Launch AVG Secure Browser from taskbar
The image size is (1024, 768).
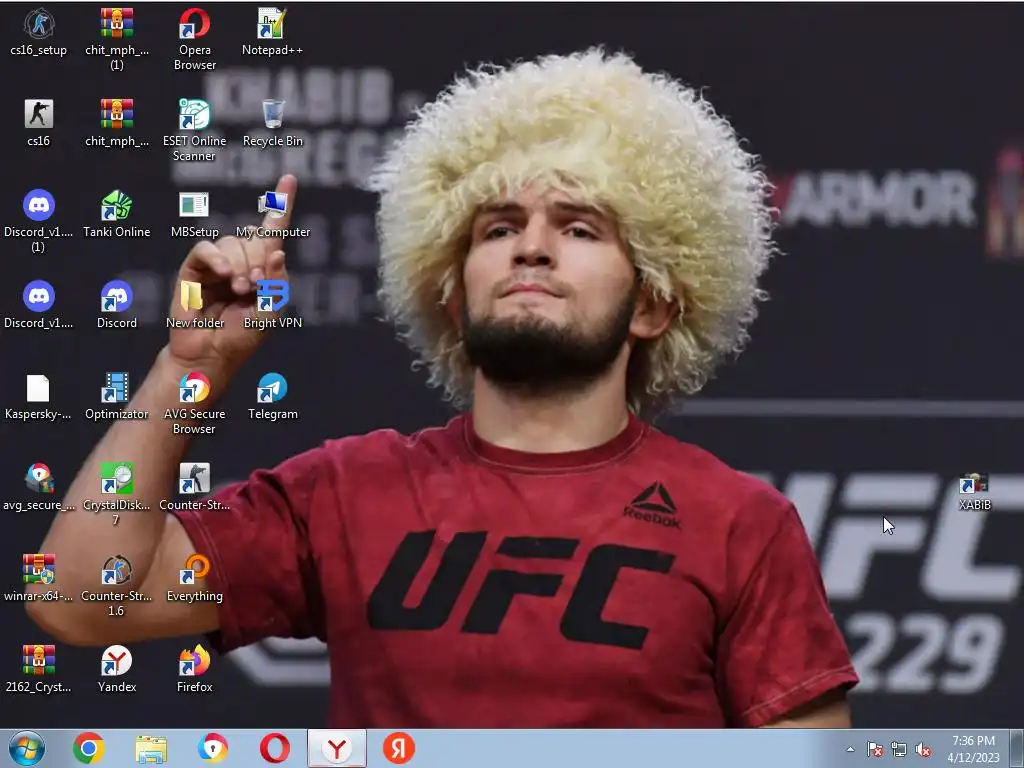pos(213,748)
